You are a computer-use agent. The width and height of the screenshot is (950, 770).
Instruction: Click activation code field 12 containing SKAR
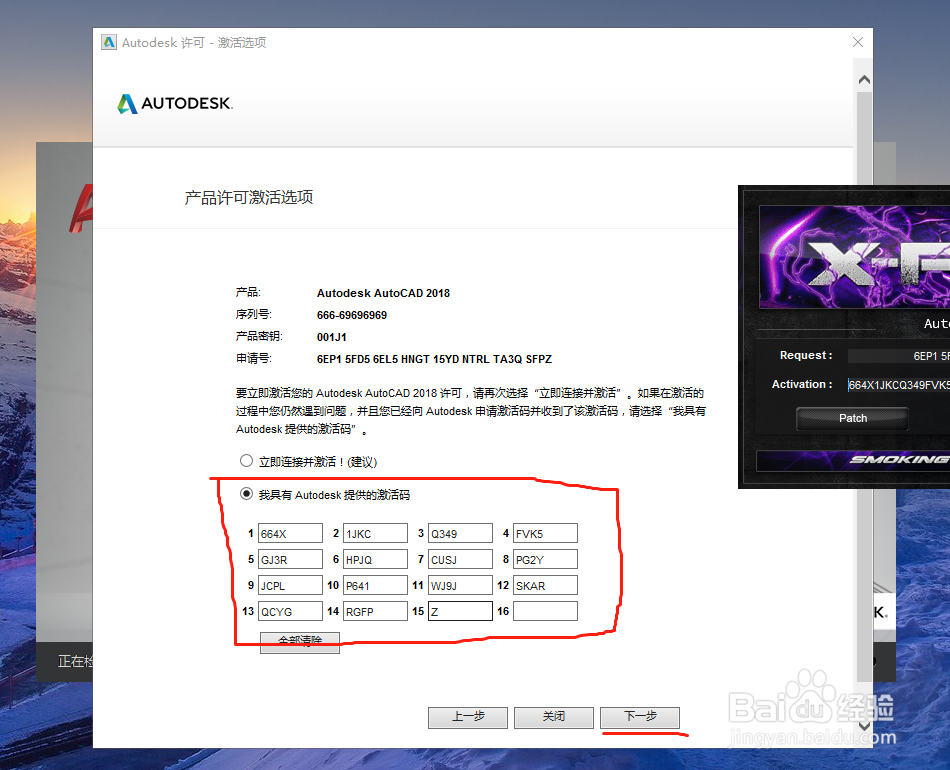(545, 585)
